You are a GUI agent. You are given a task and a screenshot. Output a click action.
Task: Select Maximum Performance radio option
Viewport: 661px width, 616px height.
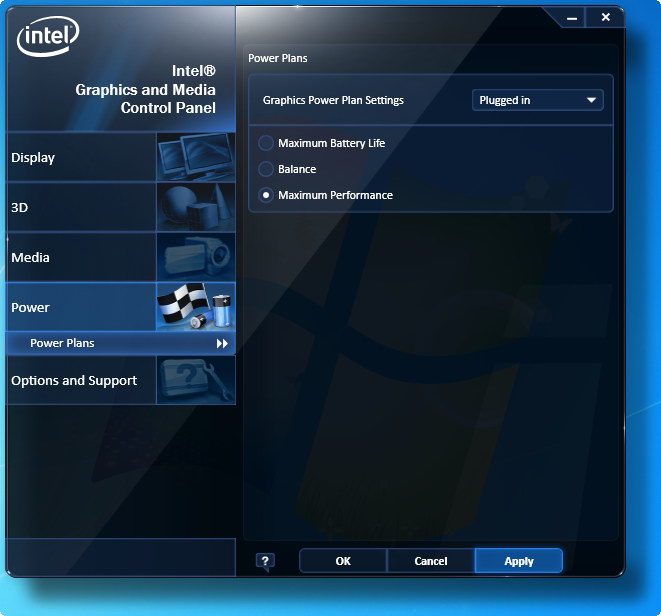tap(266, 195)
